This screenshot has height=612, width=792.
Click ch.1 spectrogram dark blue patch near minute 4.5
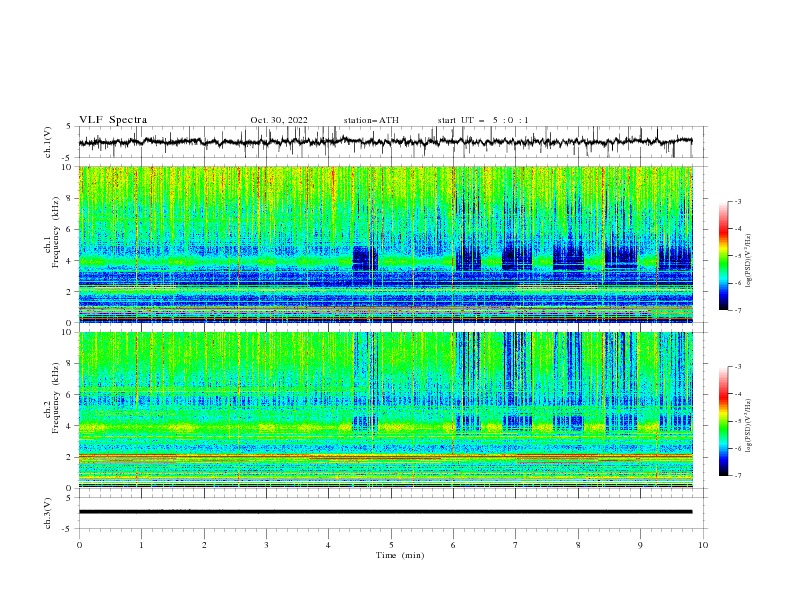click(364, 259)
